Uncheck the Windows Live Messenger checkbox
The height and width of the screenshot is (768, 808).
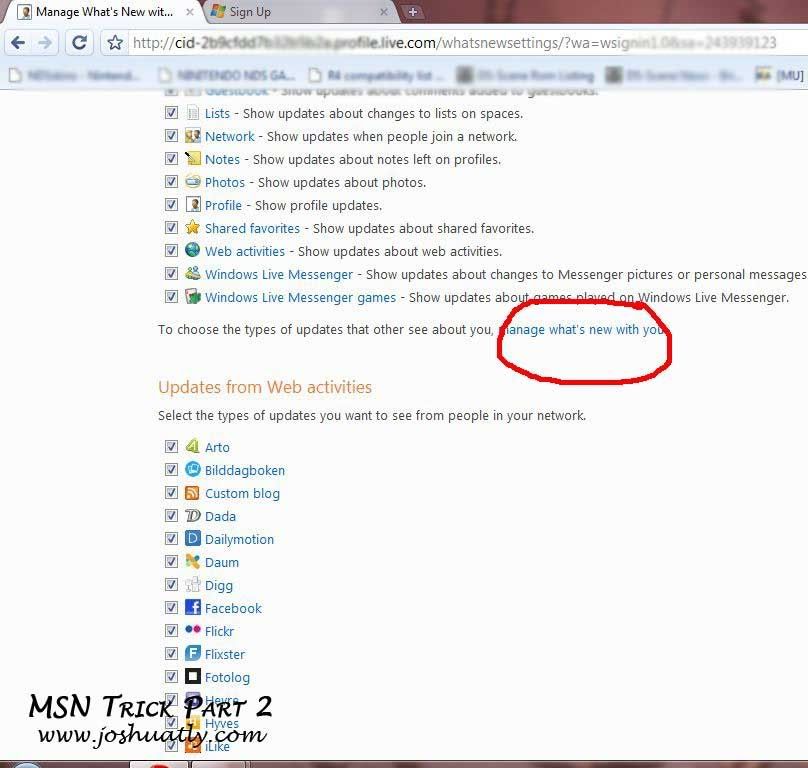171,273
